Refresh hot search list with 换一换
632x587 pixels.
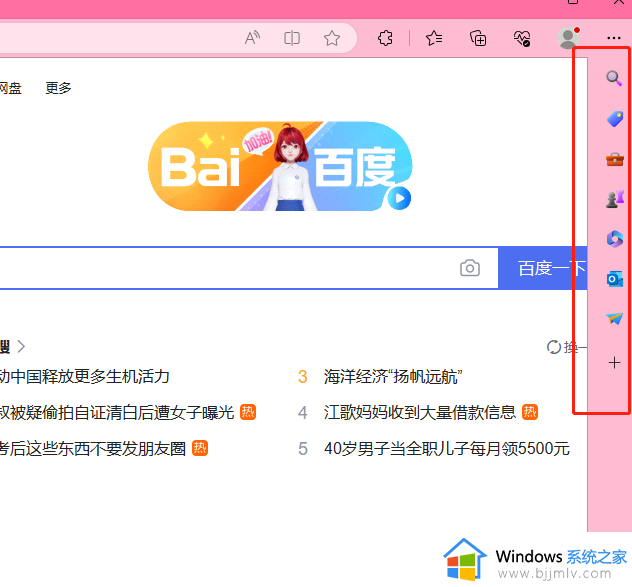pyautogui.click(x=566, y=347)
